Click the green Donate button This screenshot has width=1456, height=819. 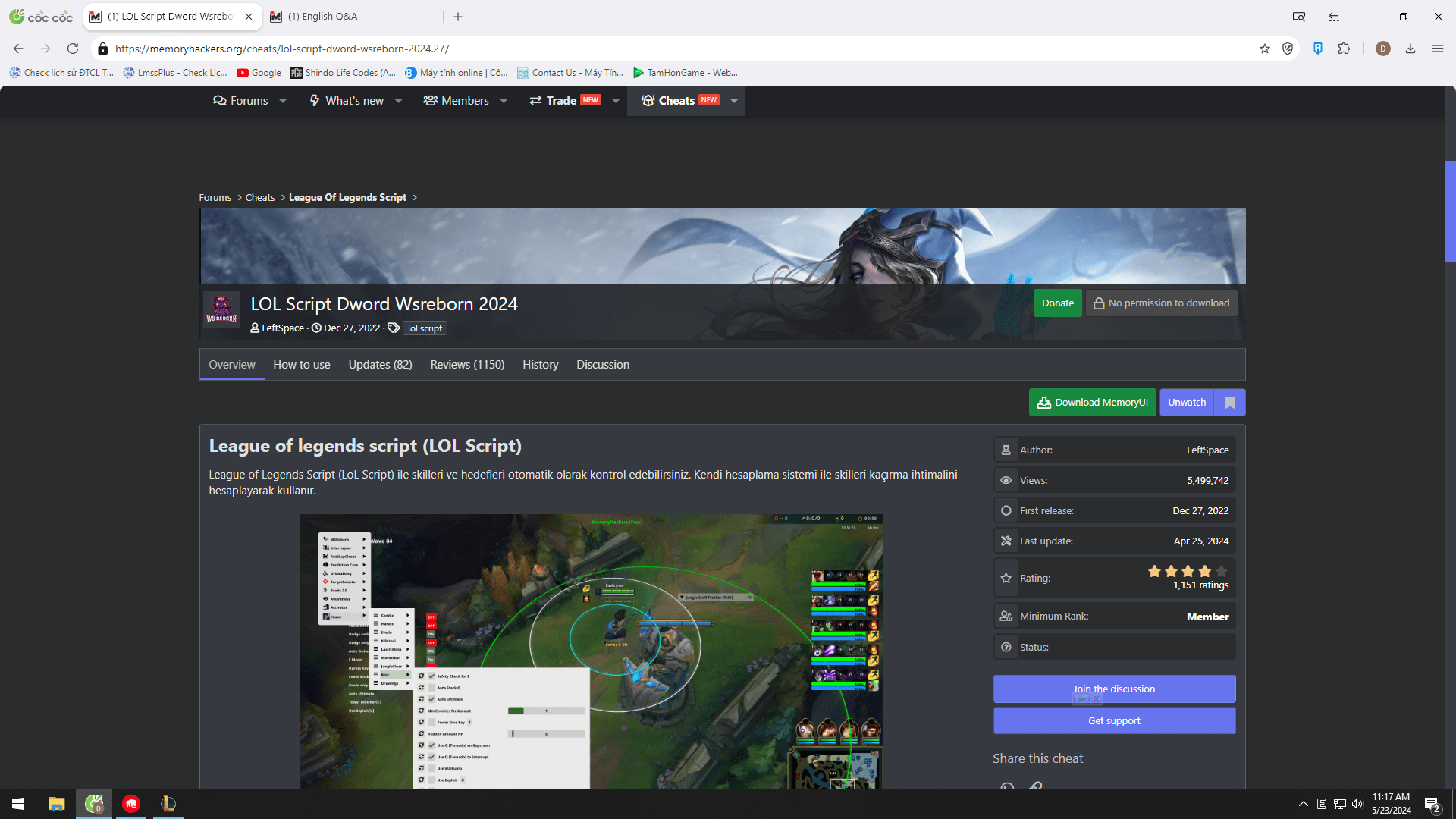[1058, 303]
